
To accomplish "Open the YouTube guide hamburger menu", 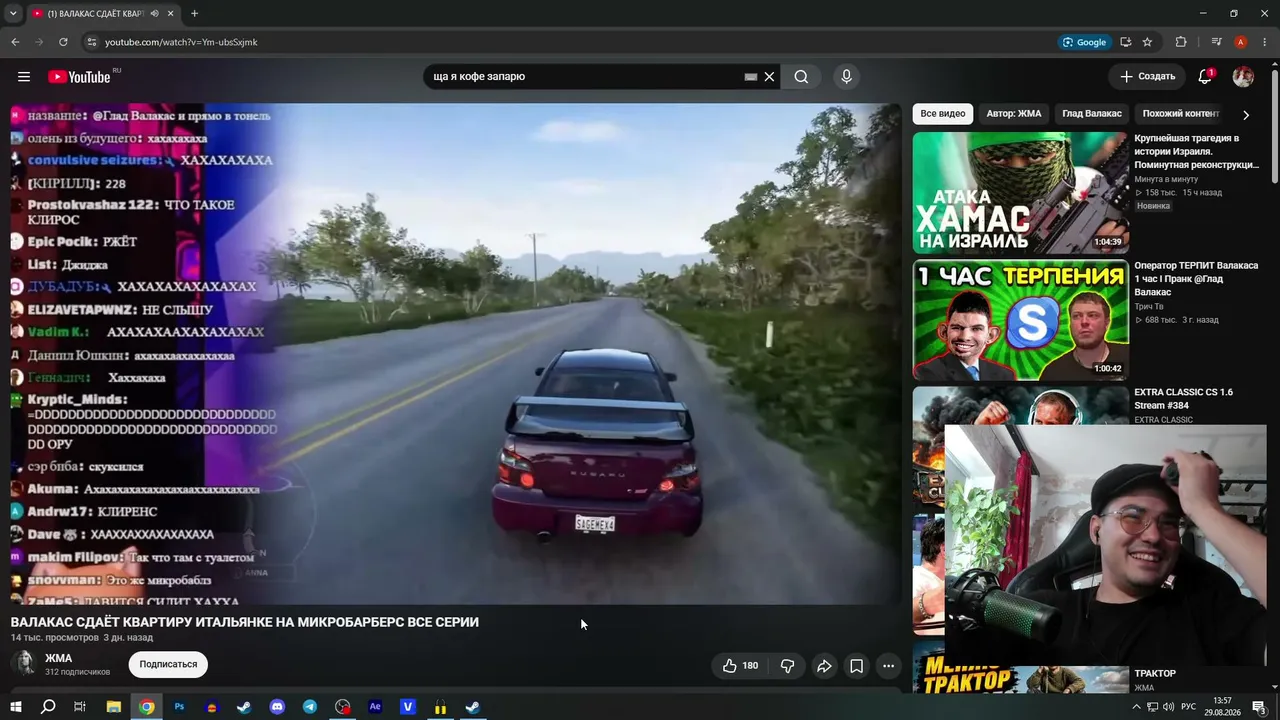I will pyautogui.click(x=24, y=77).
